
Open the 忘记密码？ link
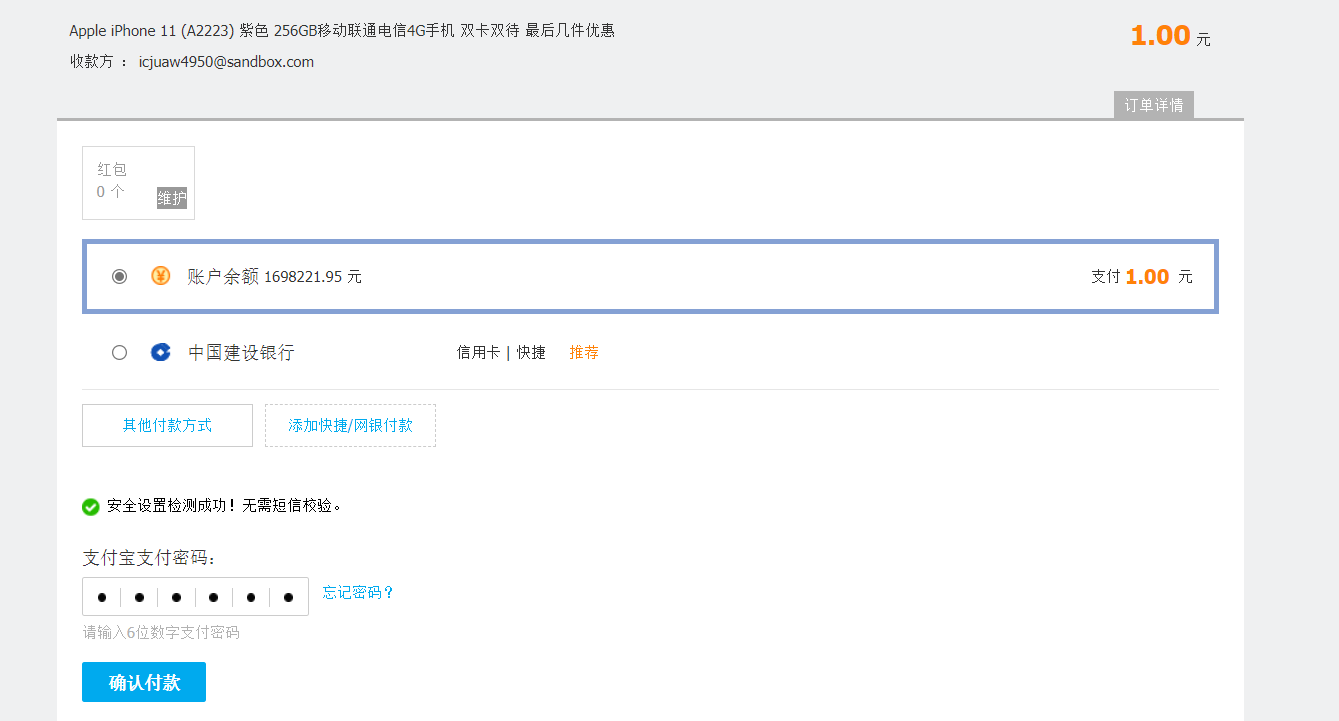(359, 592)
